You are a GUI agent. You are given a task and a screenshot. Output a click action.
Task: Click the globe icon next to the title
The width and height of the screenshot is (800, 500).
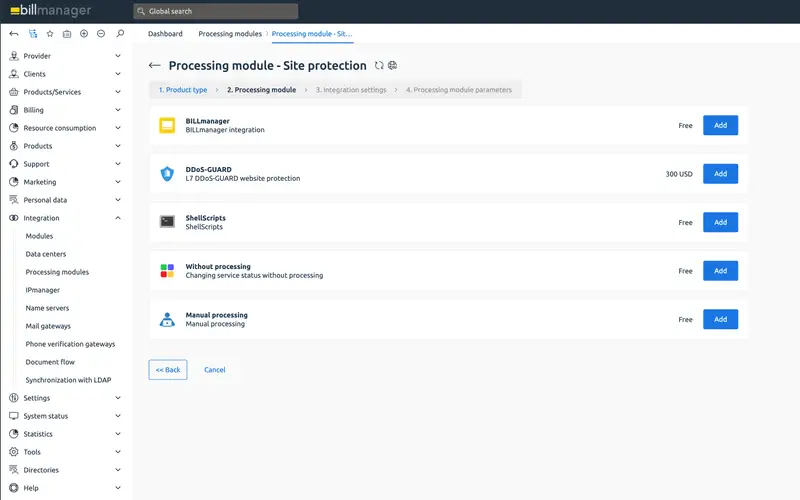[x=392, y=65]
